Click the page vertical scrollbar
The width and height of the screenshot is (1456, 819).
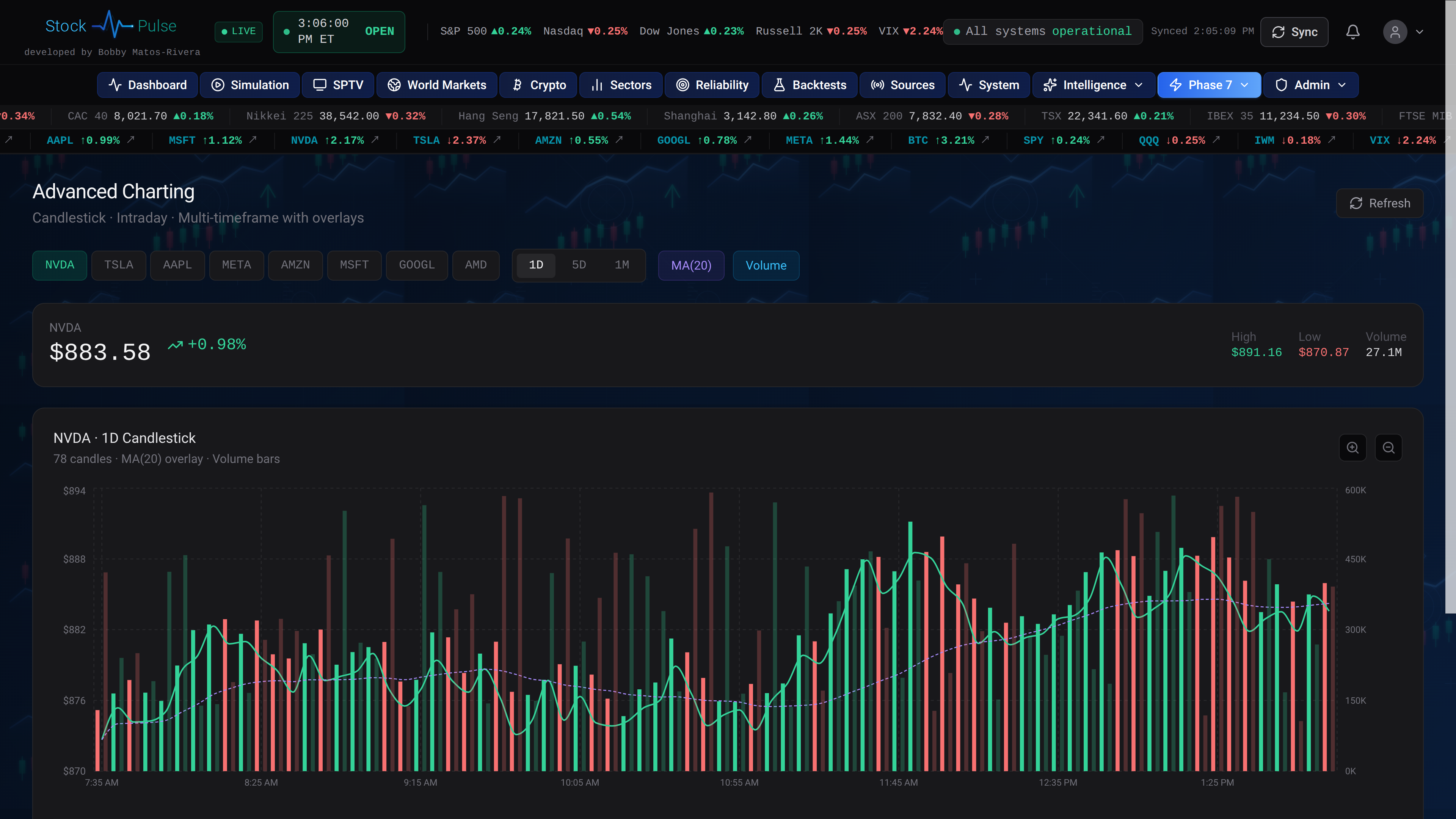[1450, 306]
